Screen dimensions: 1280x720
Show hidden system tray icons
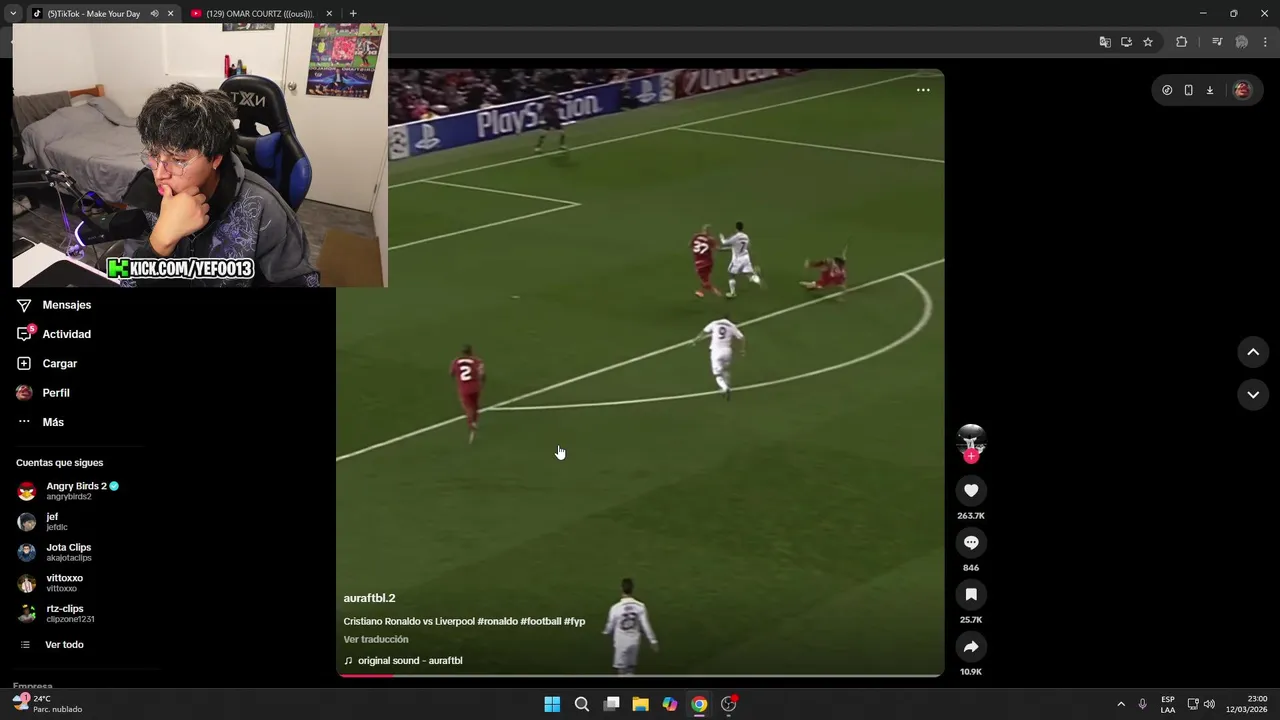[x=1121, y=704]
